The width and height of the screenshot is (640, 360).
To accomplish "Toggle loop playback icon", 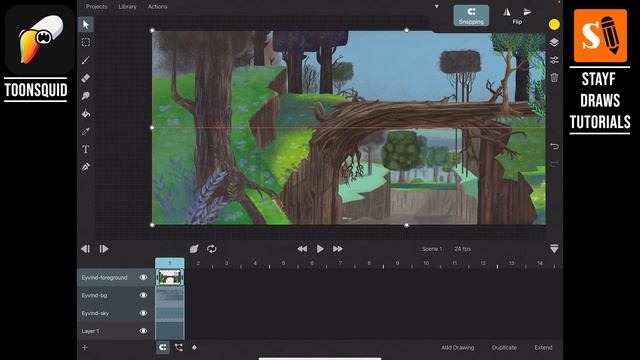I will click(x=211, y=249).
